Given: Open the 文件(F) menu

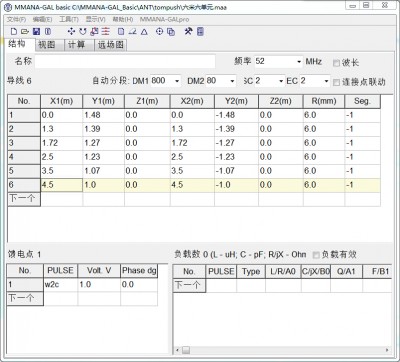Looking at the screenshot, I should tap(16, 19).
